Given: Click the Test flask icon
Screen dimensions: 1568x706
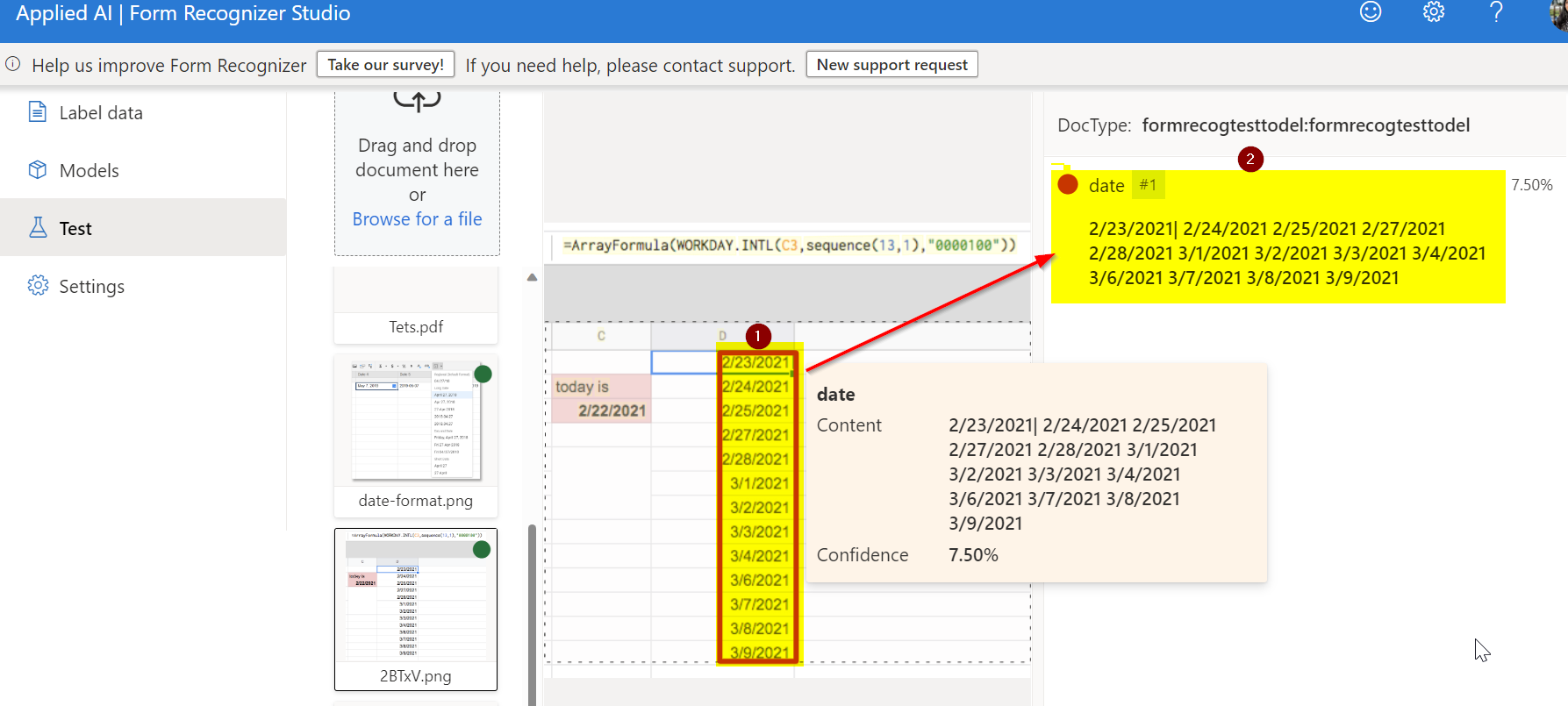Looking at the screenshot, I should [38, 227].
